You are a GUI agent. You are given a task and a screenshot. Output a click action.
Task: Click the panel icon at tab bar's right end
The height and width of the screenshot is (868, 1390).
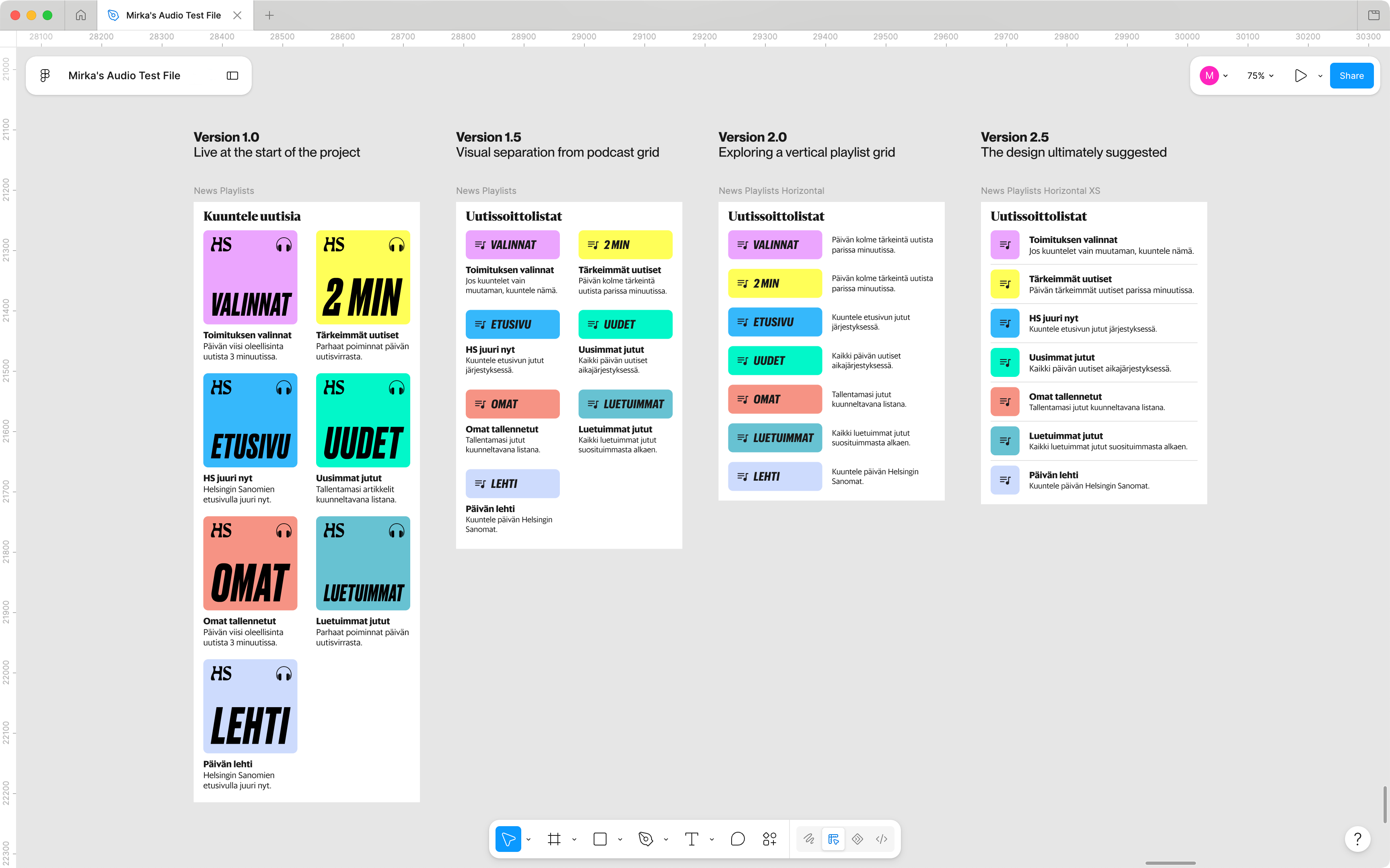pos(1374,16)
